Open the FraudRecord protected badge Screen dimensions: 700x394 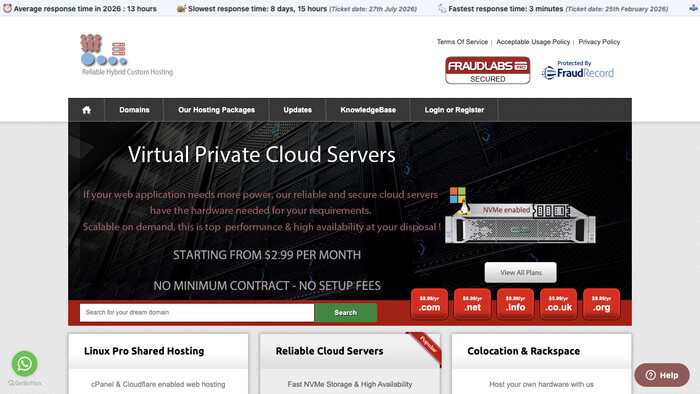pos(578,70)
